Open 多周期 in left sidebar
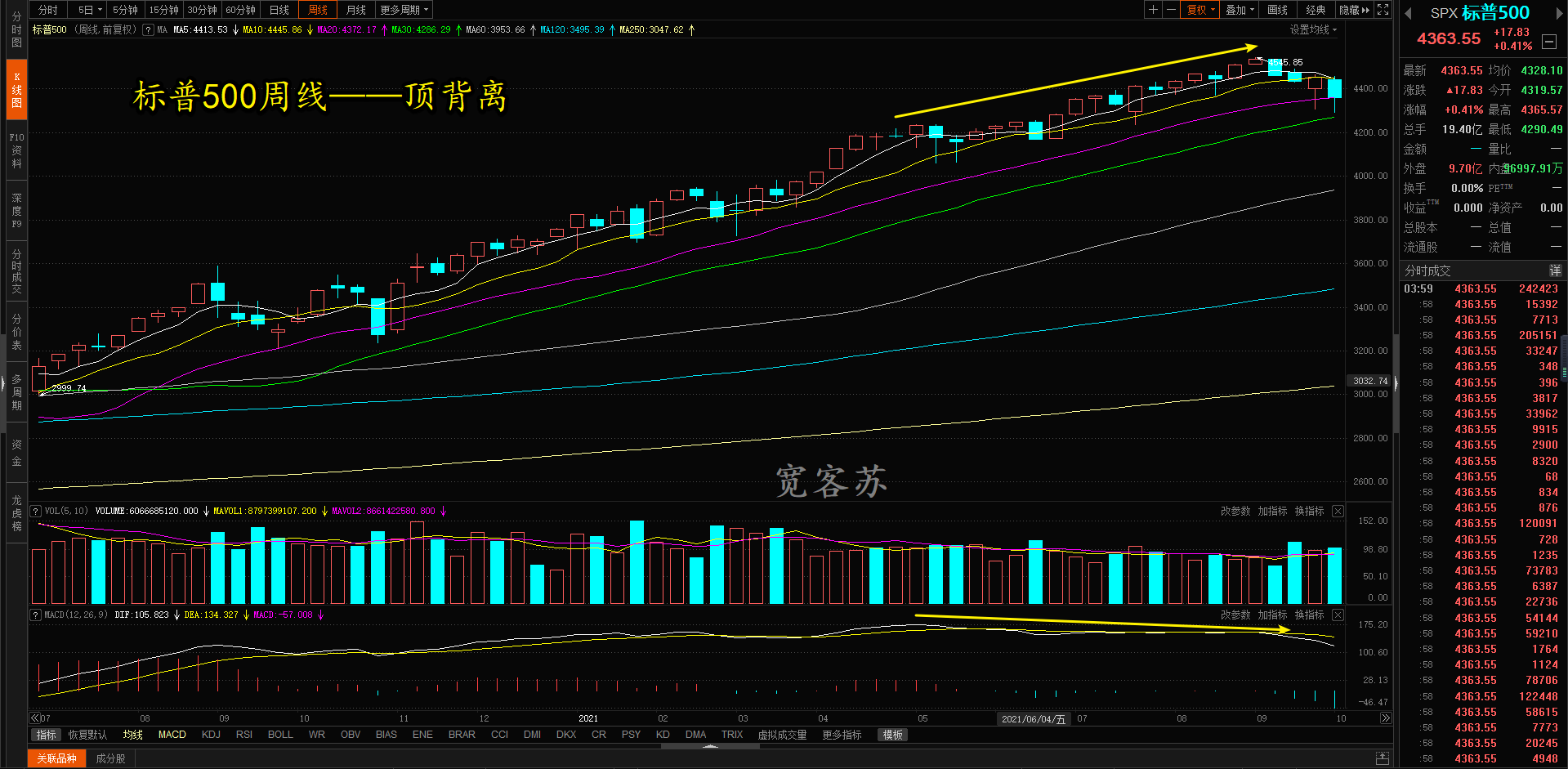The width and height of the screenshot is (1568, 769). click(16, 393)
